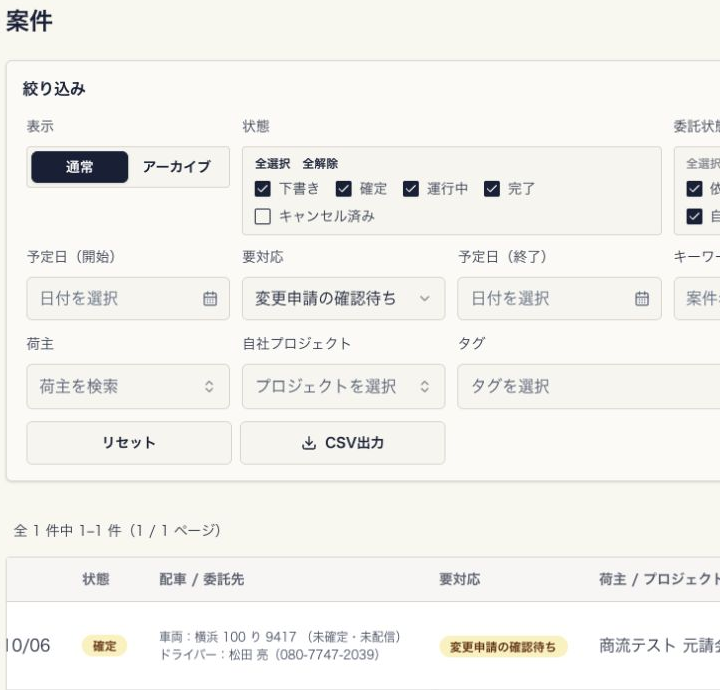The width and height of the screenshot is (720, 690).
Task: Click the 荷主 / プロジェクト column header
Action: click(659, 579)
